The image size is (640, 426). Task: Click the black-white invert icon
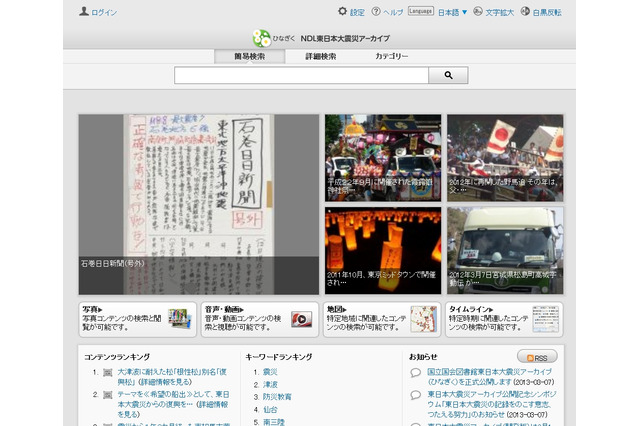pos(525,11)
